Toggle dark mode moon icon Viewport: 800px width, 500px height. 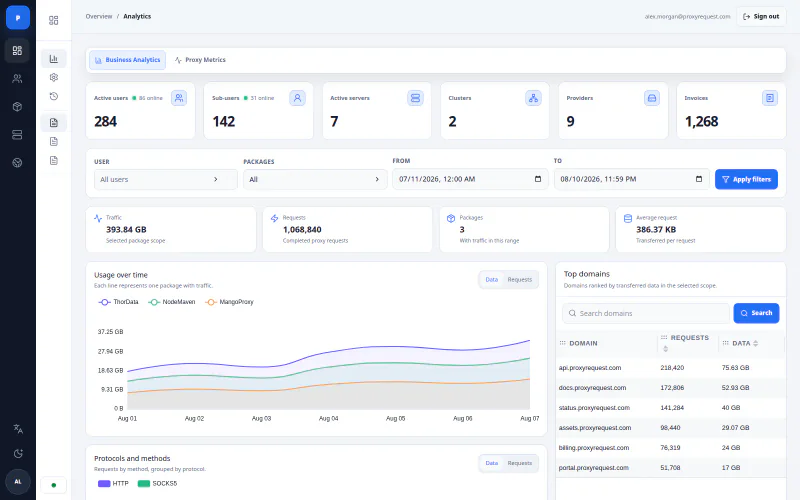pos(18,454)
